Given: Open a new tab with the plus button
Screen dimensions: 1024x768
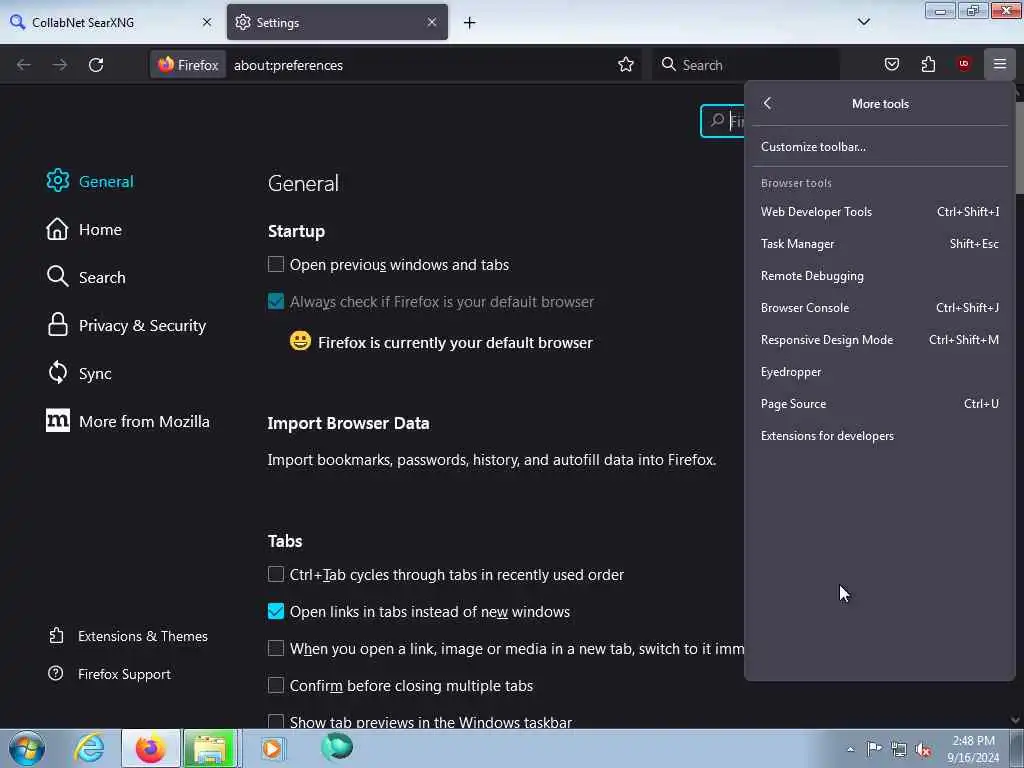Looking at the screenshot, I should coord(470,23).
